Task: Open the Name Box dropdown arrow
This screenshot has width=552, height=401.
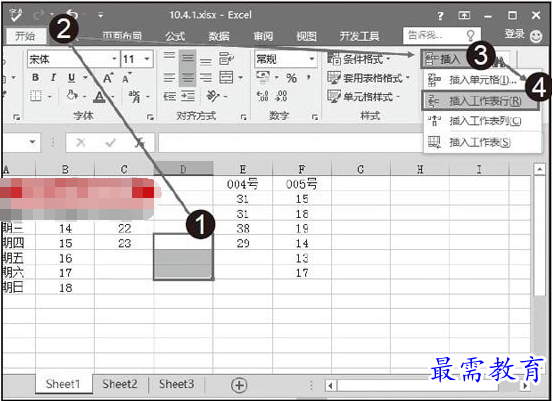Action: click(32, 142)
